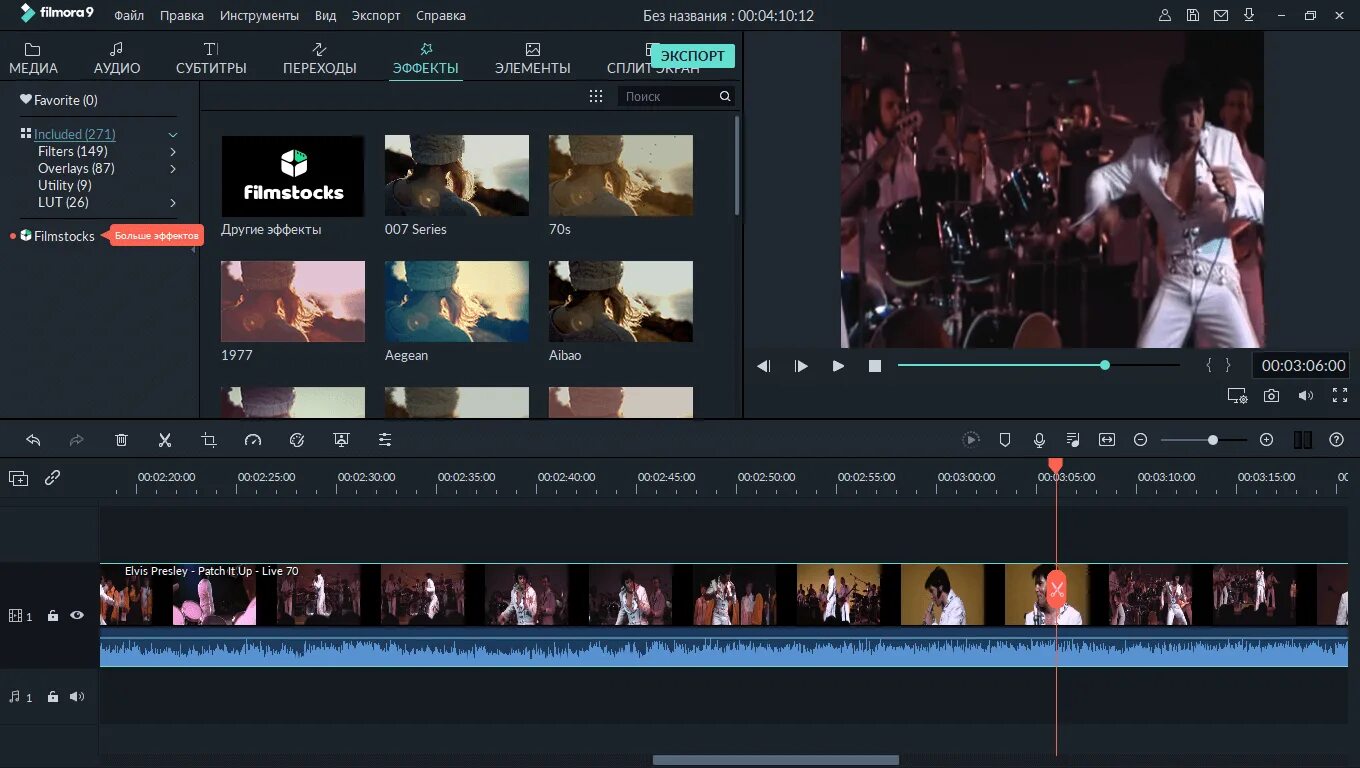Click the timeline playhead marker
The height and width of the screenshot is (768, 1360).
1055,466
